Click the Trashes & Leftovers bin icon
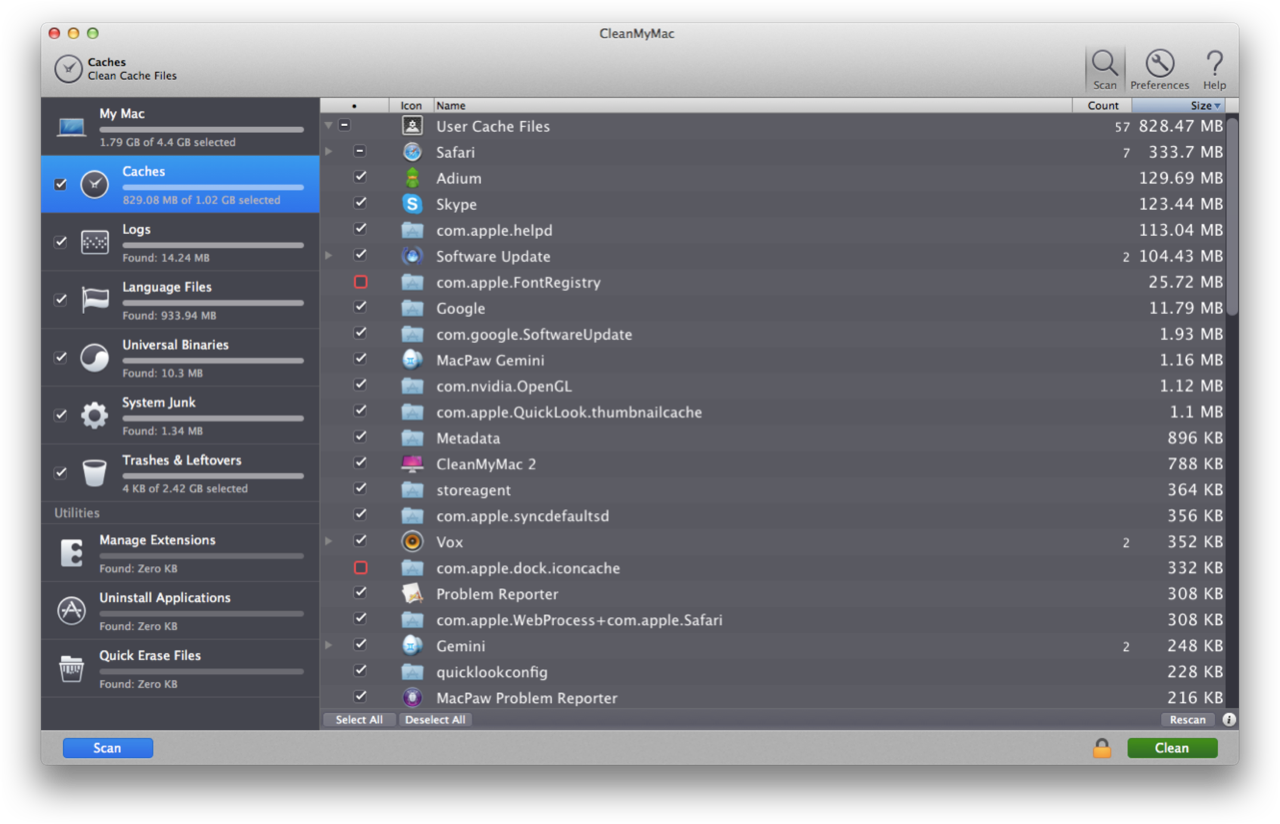The width and height of the screenshot is (1280, 824). click(94, 473)
